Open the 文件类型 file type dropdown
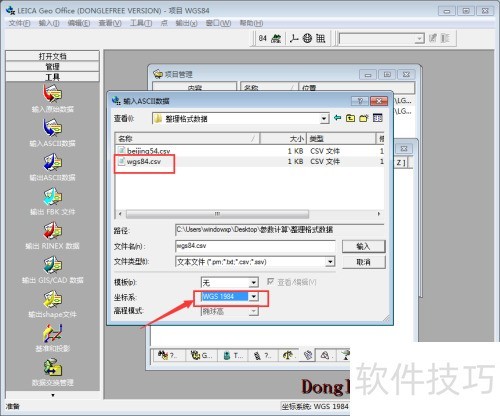Screen dimensions: 500x416 click(x=330, y=262)
